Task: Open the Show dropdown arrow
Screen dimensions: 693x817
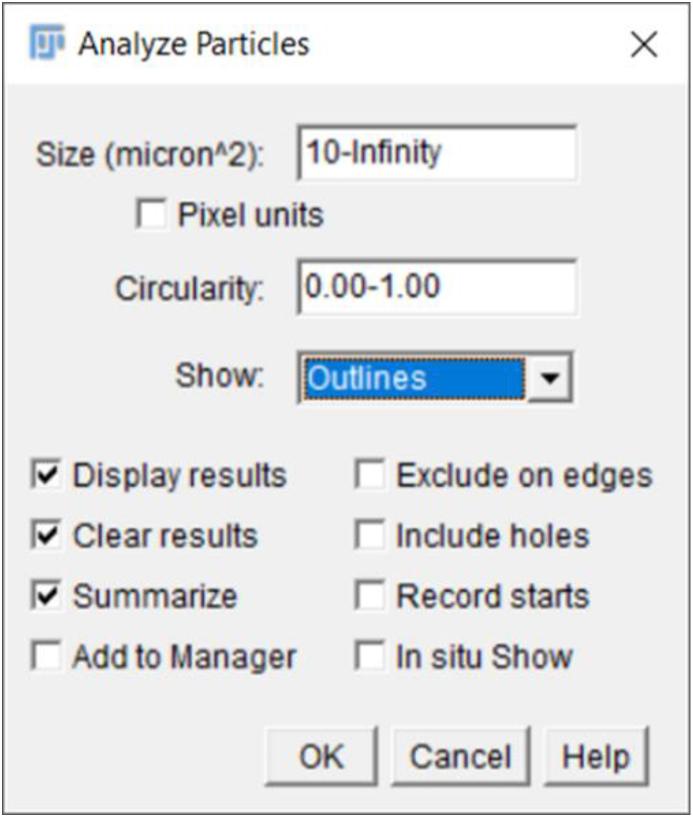Action: click(x=549, y=377)
